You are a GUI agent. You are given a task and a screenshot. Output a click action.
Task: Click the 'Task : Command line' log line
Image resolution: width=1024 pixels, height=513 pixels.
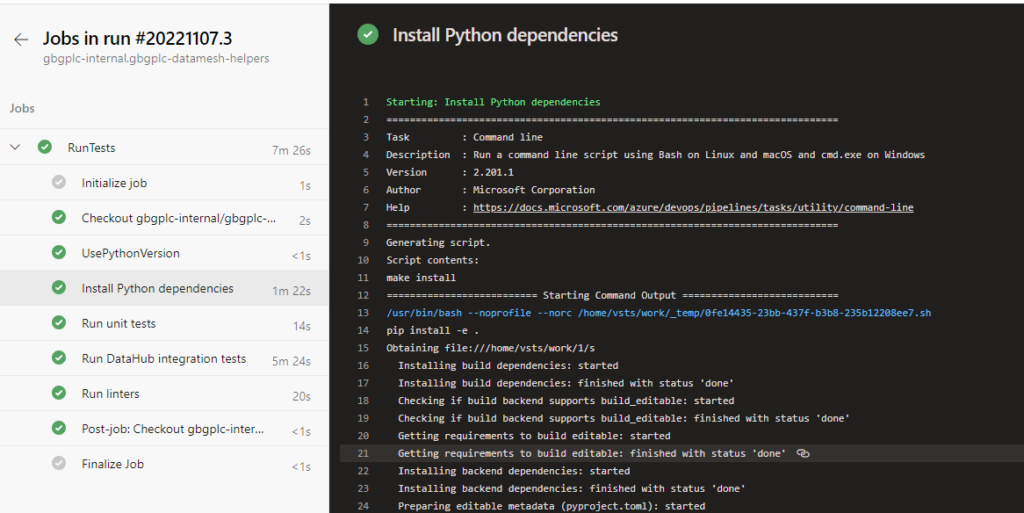pyautogui.click(x=464, y=137)
